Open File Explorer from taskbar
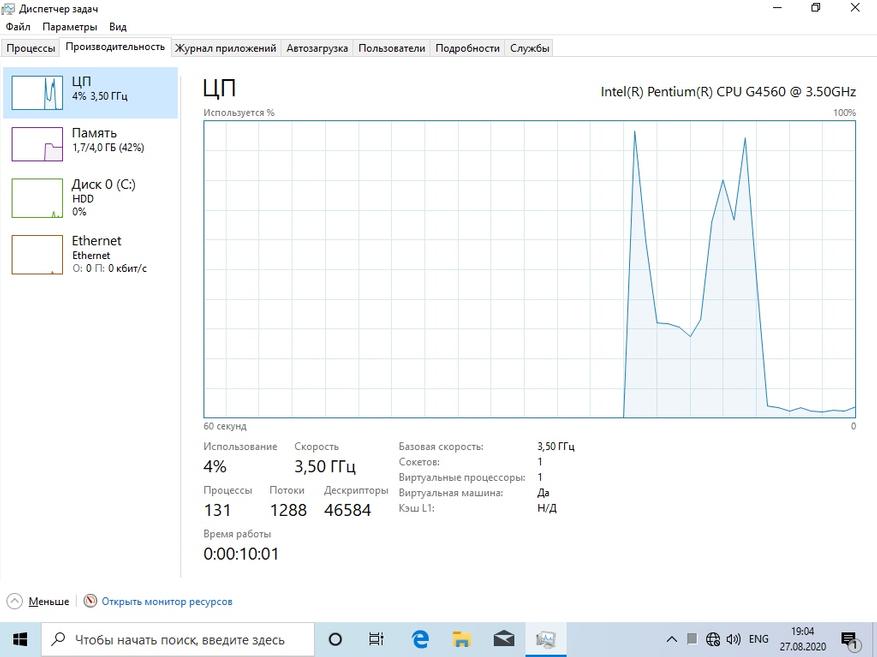The image size is (877, 657). tap(462, 639)
